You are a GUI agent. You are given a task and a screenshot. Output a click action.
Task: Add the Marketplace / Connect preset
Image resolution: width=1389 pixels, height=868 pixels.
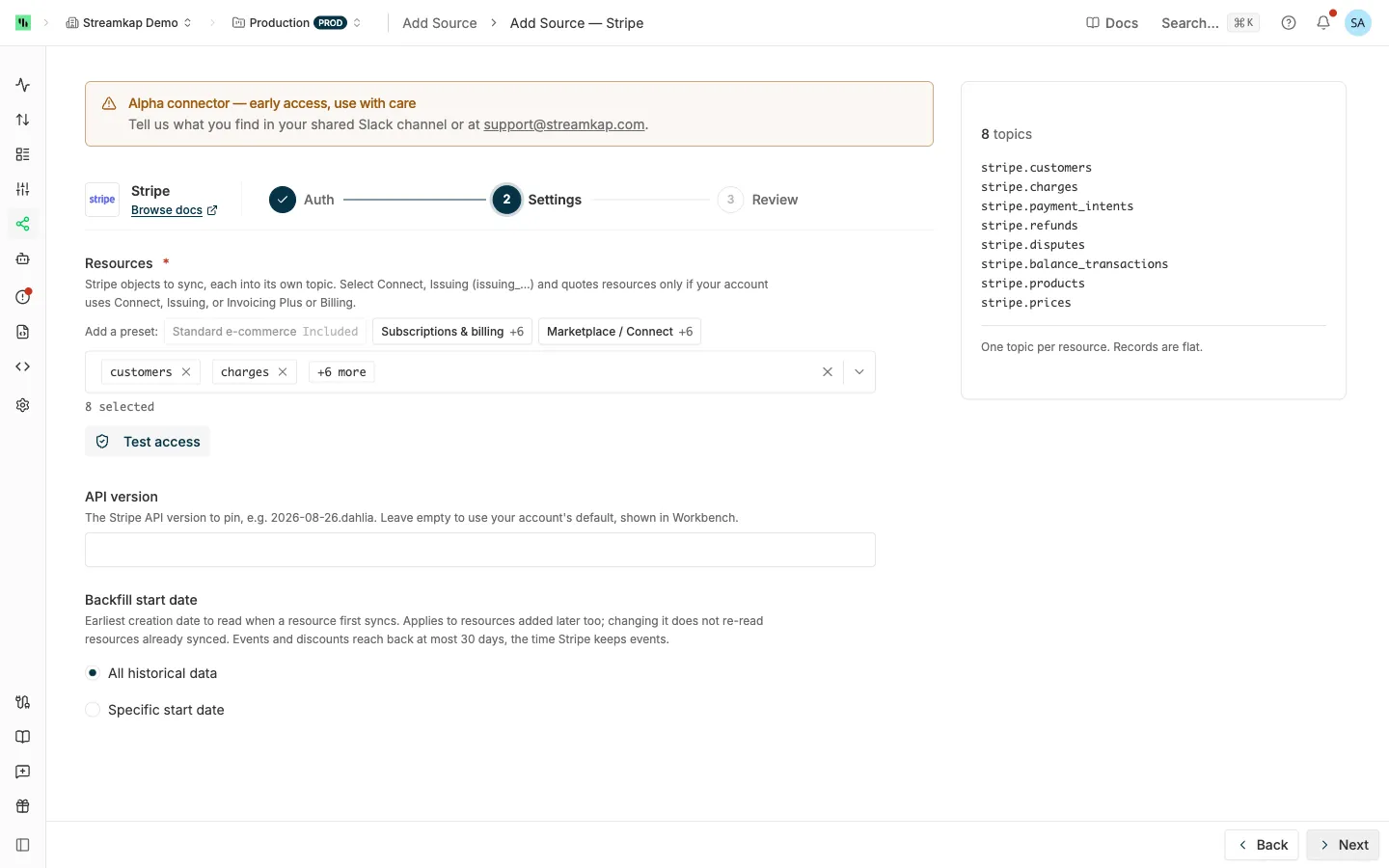[x=619, y=332]
